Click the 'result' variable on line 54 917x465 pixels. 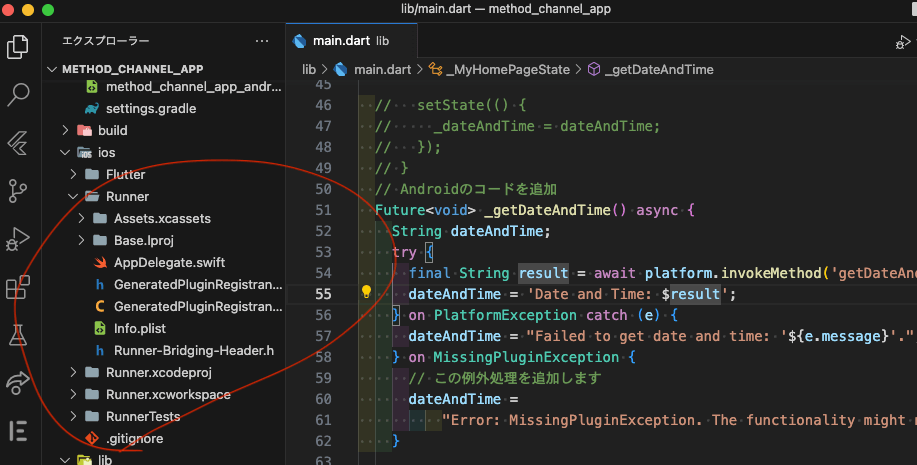543,273
